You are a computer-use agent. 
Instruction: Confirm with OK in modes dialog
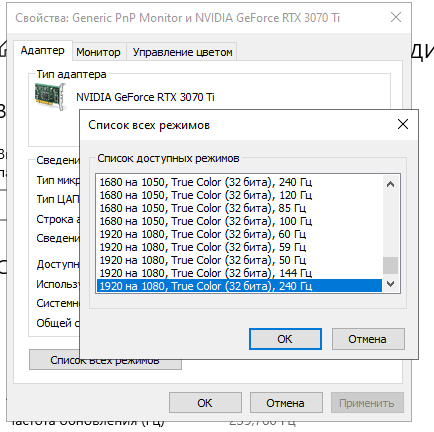click(285, 339)
